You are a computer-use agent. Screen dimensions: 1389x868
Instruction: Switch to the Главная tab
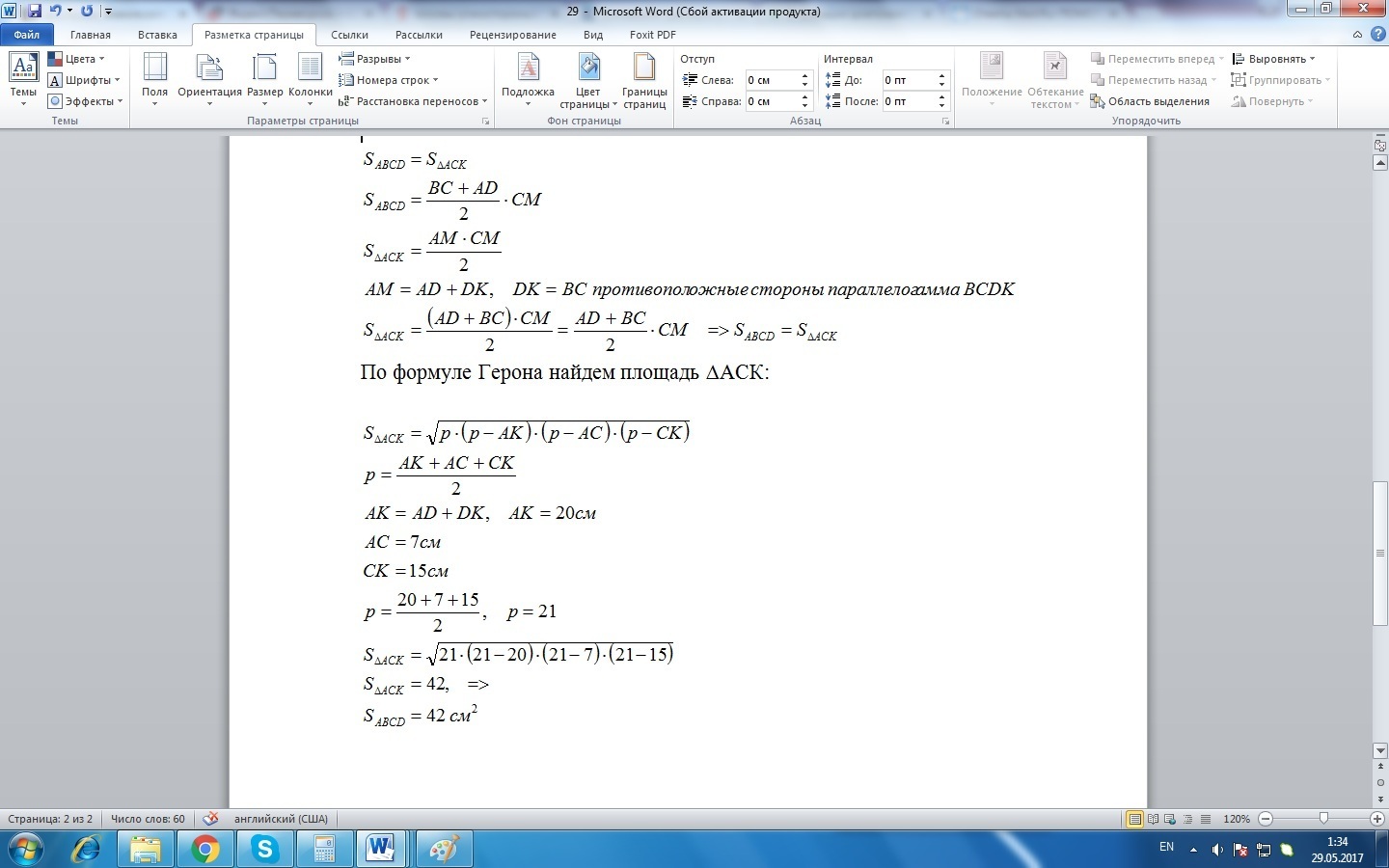(x=91, y=35)
